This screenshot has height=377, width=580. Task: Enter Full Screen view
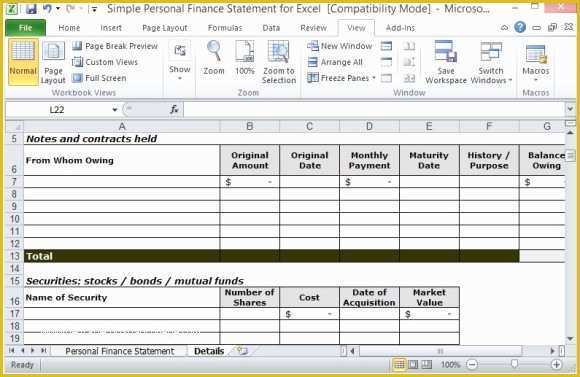tap(99, 78)
